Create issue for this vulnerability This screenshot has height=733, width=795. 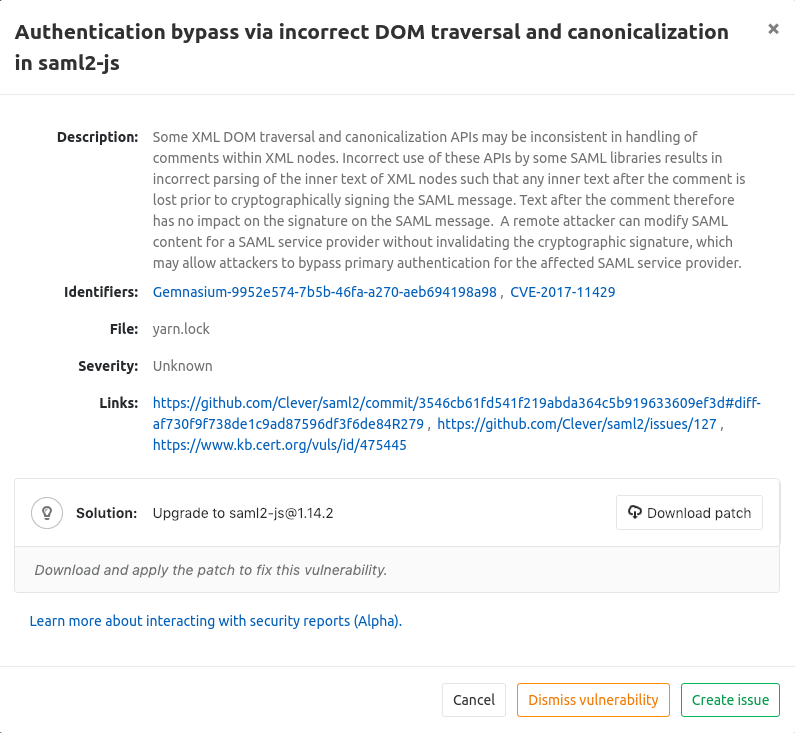pyautogui.click(x=730, y=700)
